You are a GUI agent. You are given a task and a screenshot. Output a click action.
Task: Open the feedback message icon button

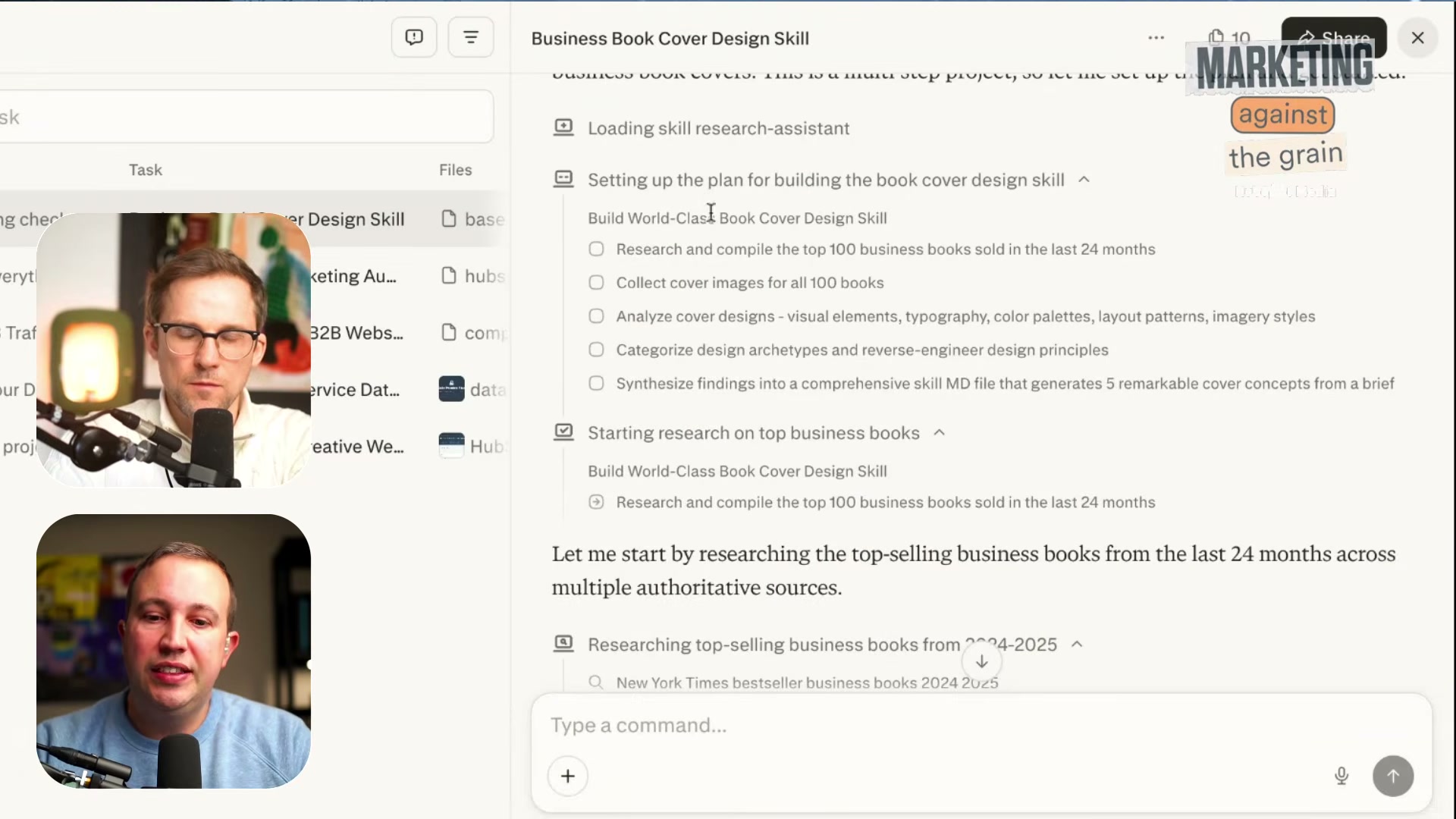pos(413,37)
